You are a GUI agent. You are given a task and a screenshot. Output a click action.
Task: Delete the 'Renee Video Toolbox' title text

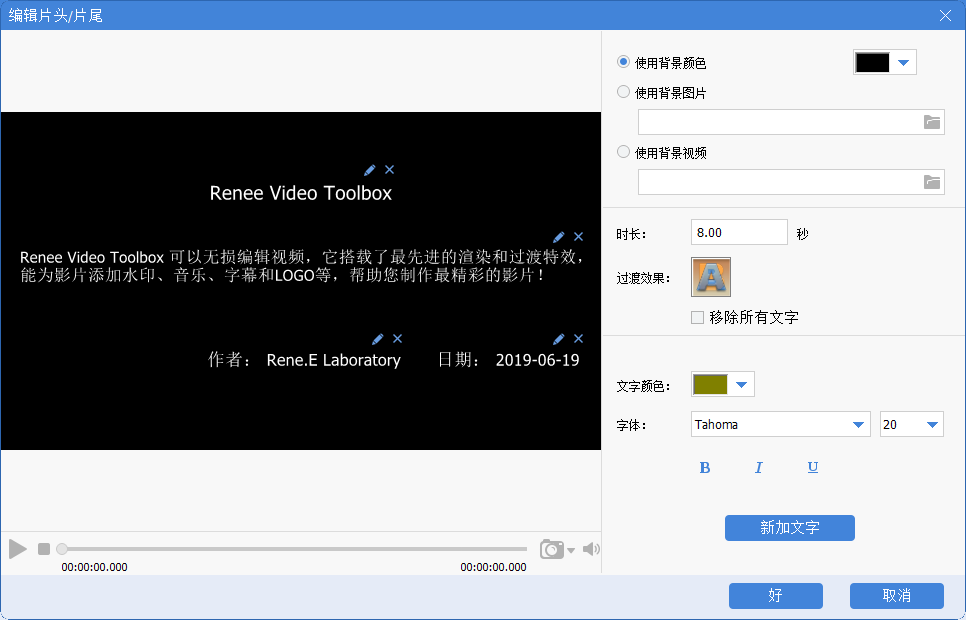[389, 169]
